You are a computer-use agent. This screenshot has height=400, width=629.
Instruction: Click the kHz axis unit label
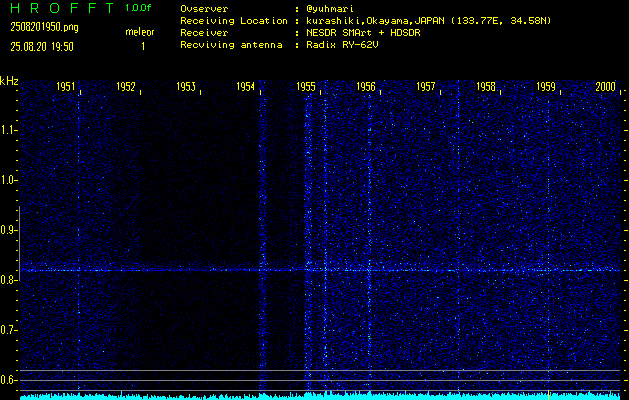pos(9,81)
